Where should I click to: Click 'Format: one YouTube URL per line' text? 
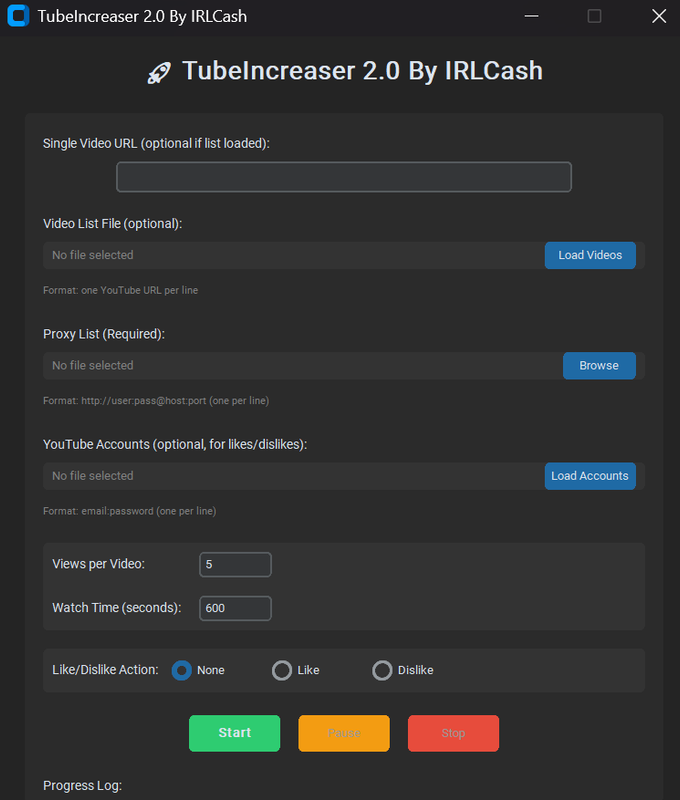pos(120,290)
